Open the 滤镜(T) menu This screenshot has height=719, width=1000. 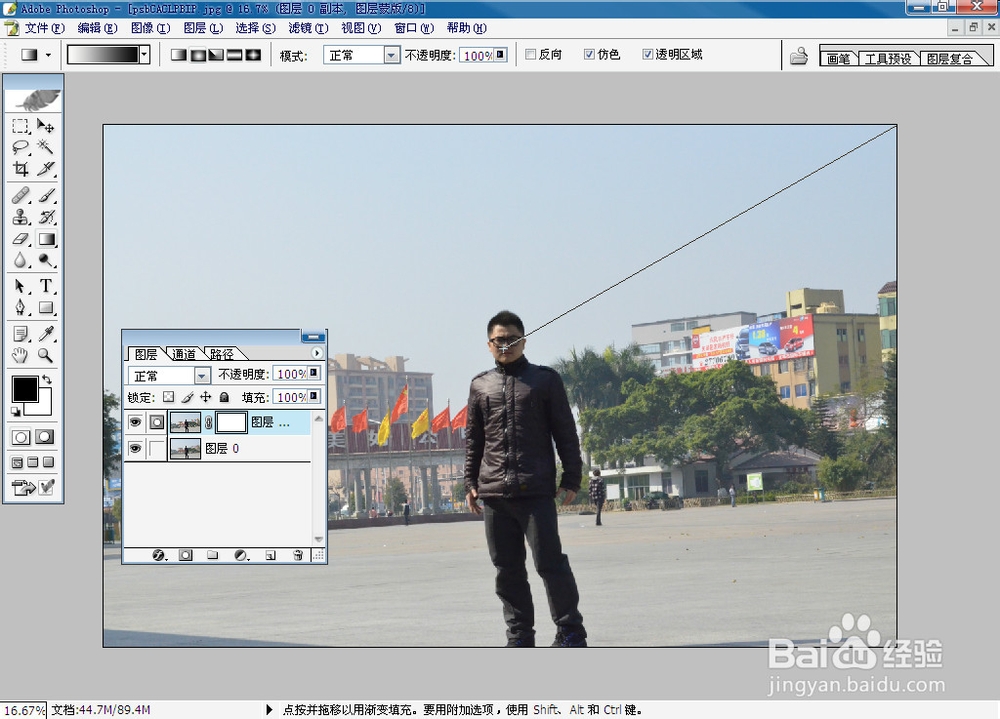pyautogui.click(x=309, y=28)
